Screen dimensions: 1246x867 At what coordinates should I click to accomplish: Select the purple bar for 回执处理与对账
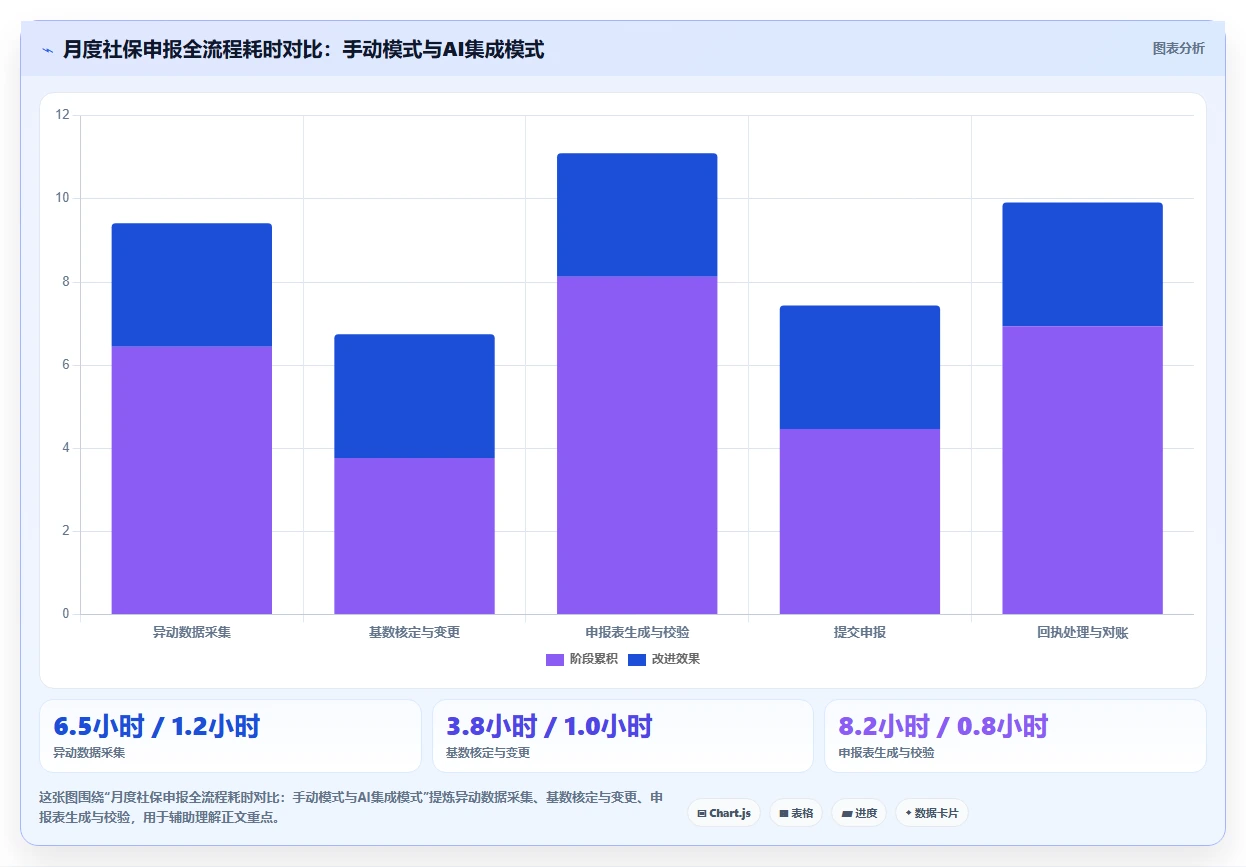tap(1083, 470)
